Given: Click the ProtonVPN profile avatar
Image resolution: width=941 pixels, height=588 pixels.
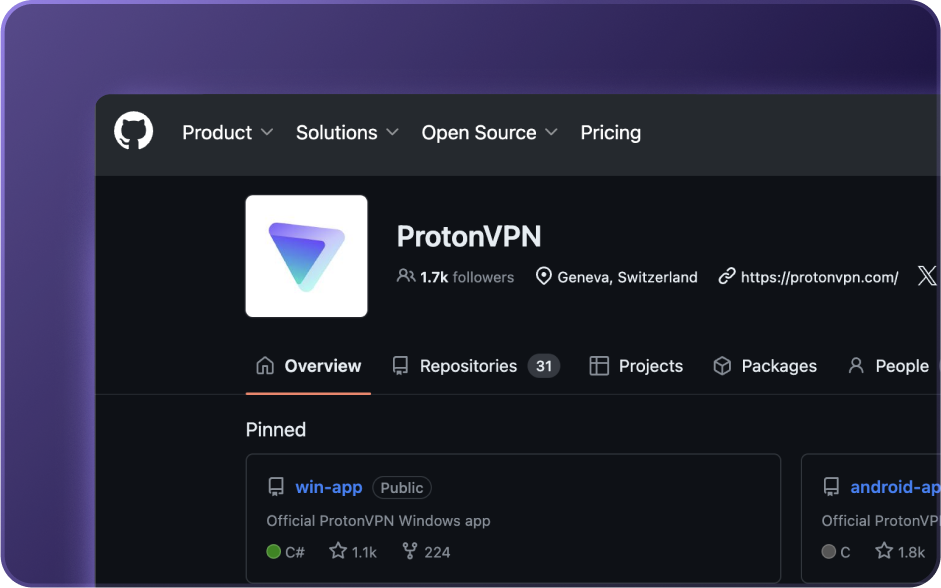Looking at the screenshot, I should click(x=306, y=255).
